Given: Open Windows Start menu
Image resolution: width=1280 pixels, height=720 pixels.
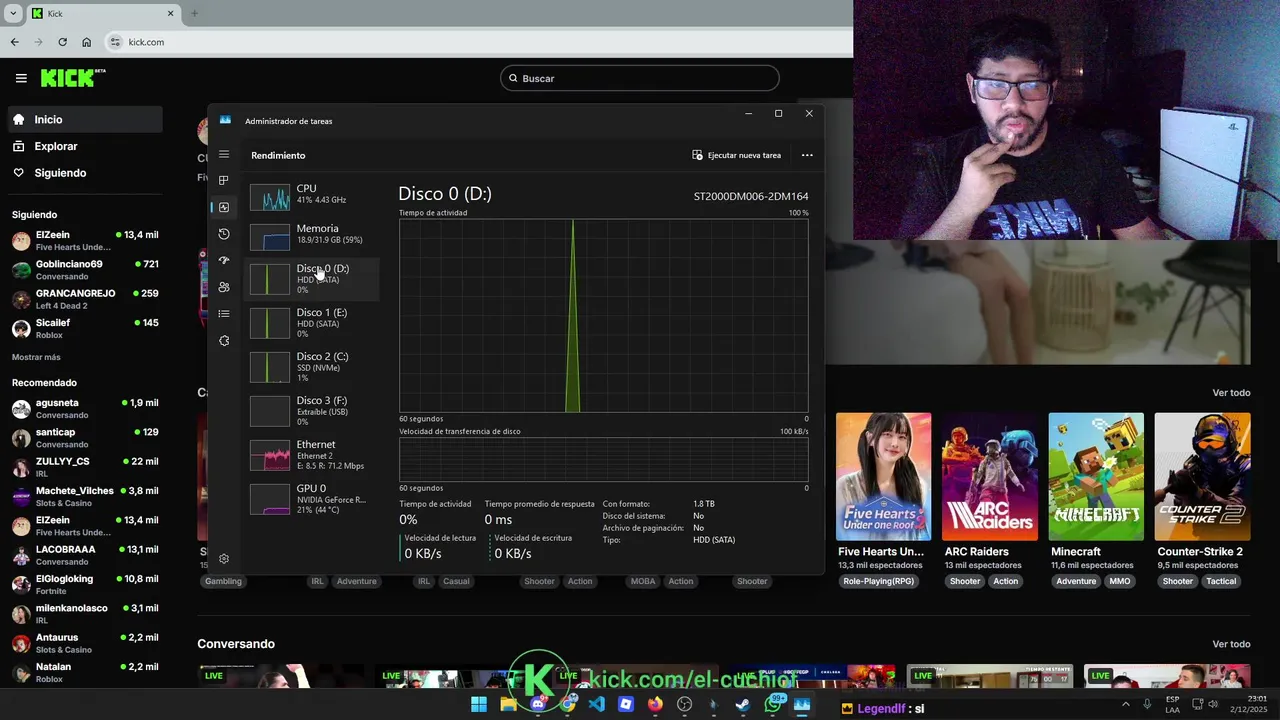Looking at the screenshot, I should [x=479, y=704].
